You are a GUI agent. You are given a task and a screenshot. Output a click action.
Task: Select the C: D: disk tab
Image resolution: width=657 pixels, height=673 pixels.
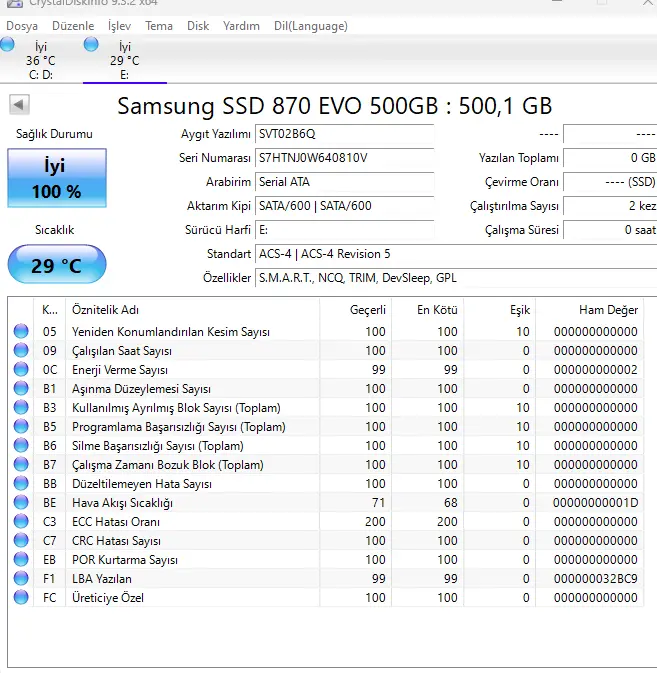point(41,61)
